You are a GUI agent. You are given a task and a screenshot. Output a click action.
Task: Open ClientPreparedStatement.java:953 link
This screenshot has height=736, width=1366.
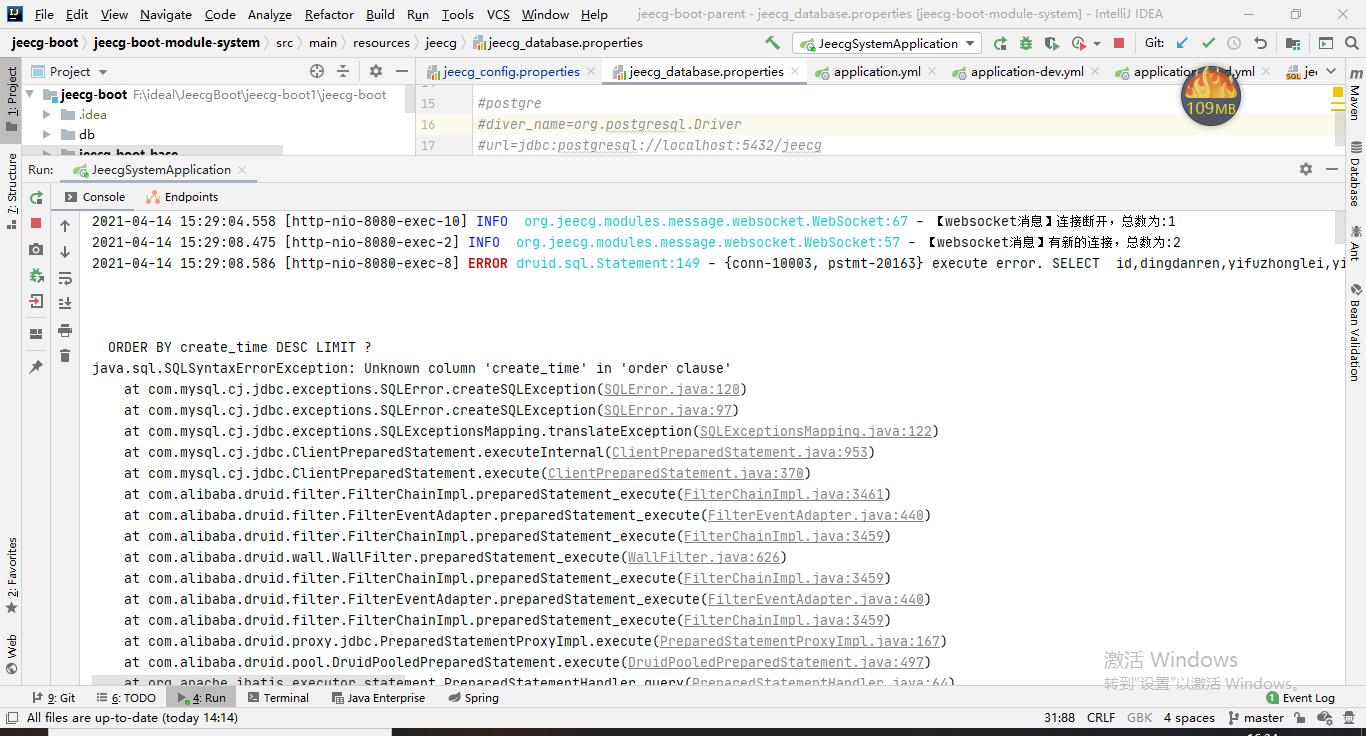click(740, 452)
